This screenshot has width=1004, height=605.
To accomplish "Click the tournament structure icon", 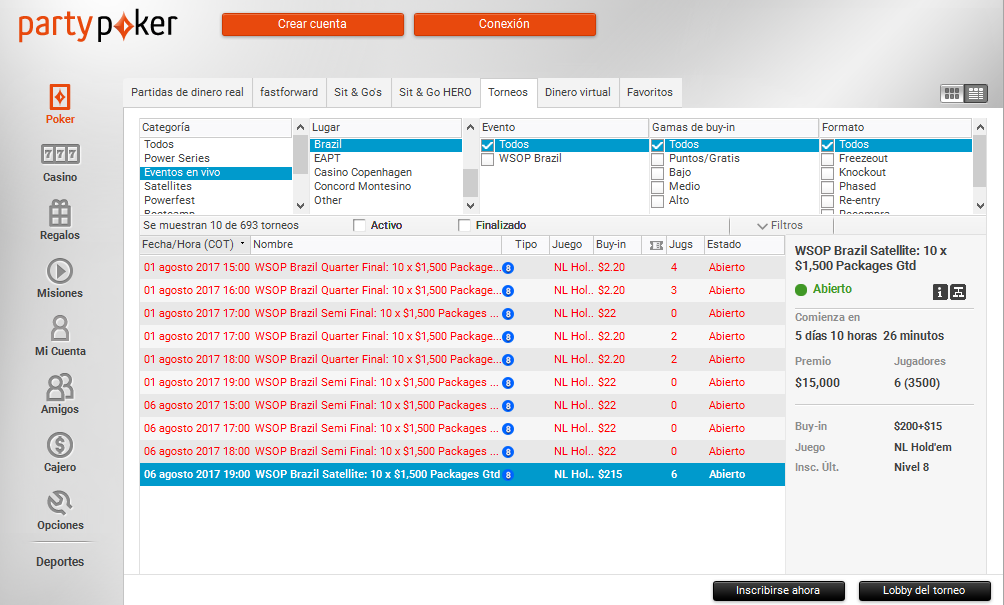I will tap(958, 292).
